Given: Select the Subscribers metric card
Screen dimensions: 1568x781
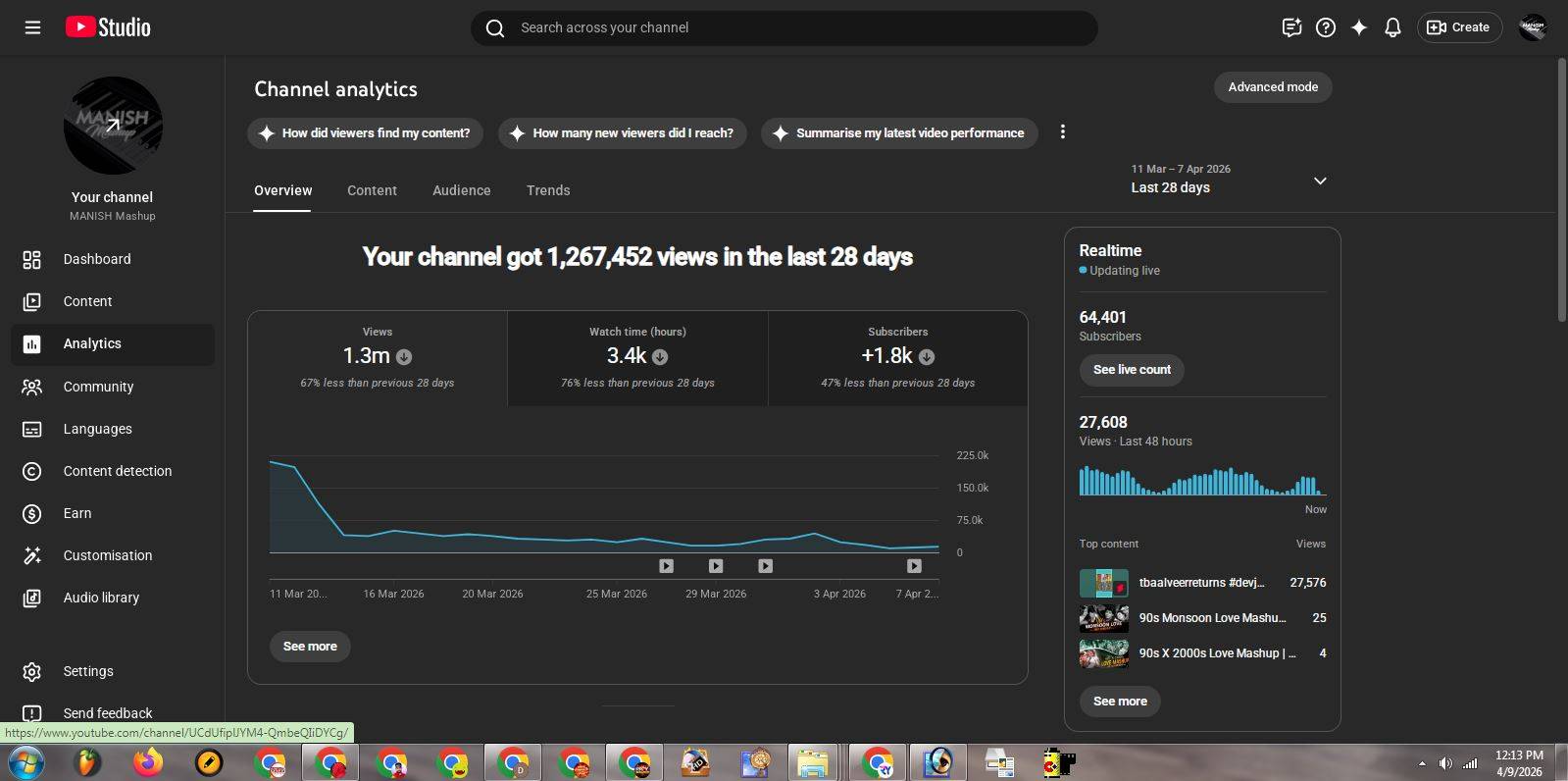Looking at the screenshot, I should (897, 358).
